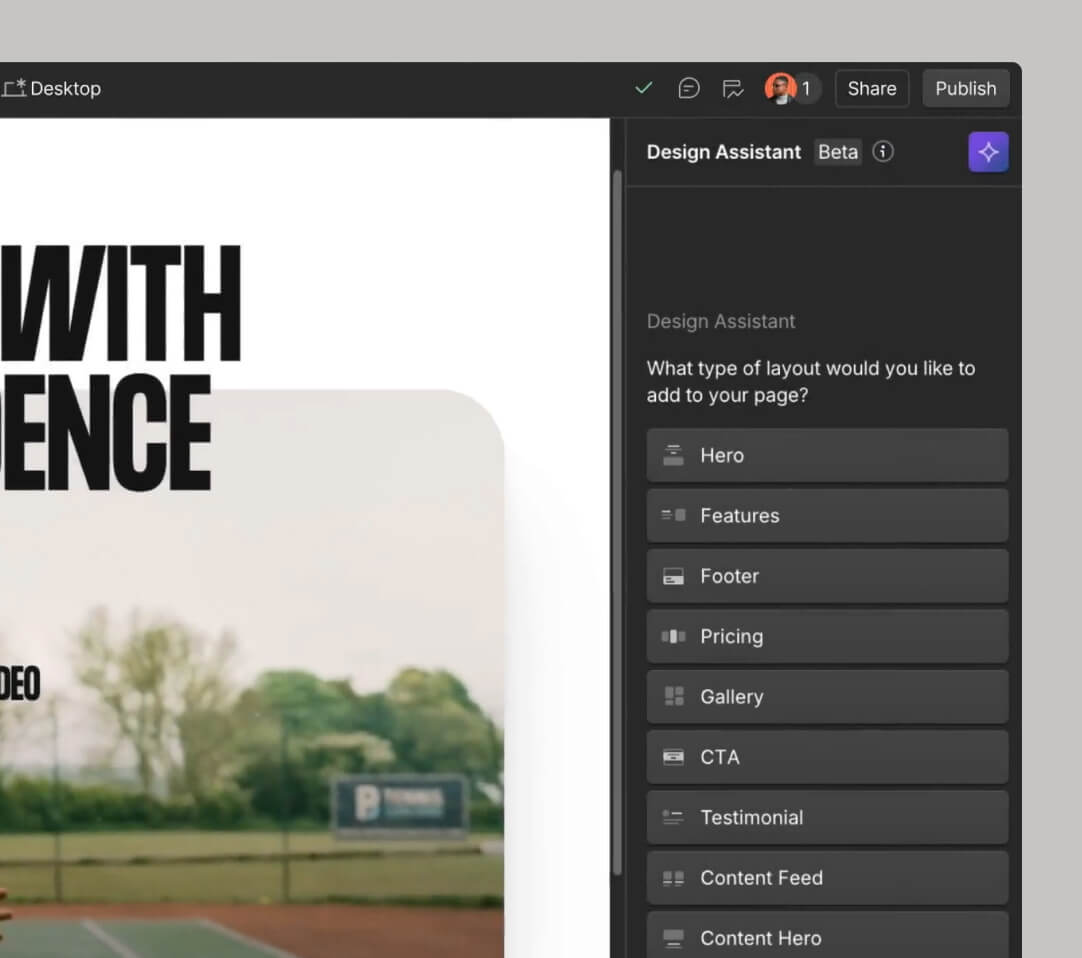Add a Content Hero layout
1082x958 pixels.
pyautogui.click(x=827, y=935)
